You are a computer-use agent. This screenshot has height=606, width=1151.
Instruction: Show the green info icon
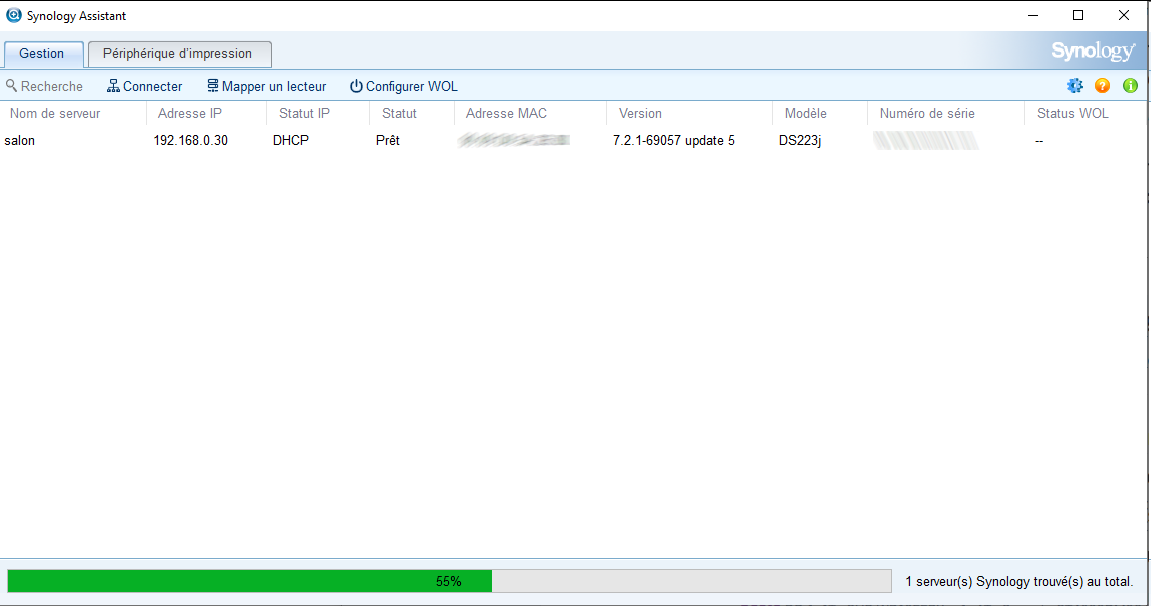point(1130,86)
